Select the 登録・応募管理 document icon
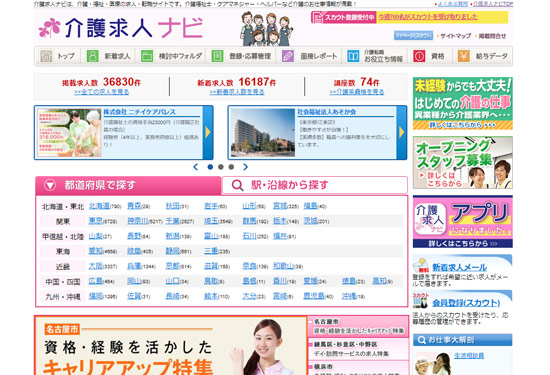Viewport: 550px width, 375px height. [217, 56]
